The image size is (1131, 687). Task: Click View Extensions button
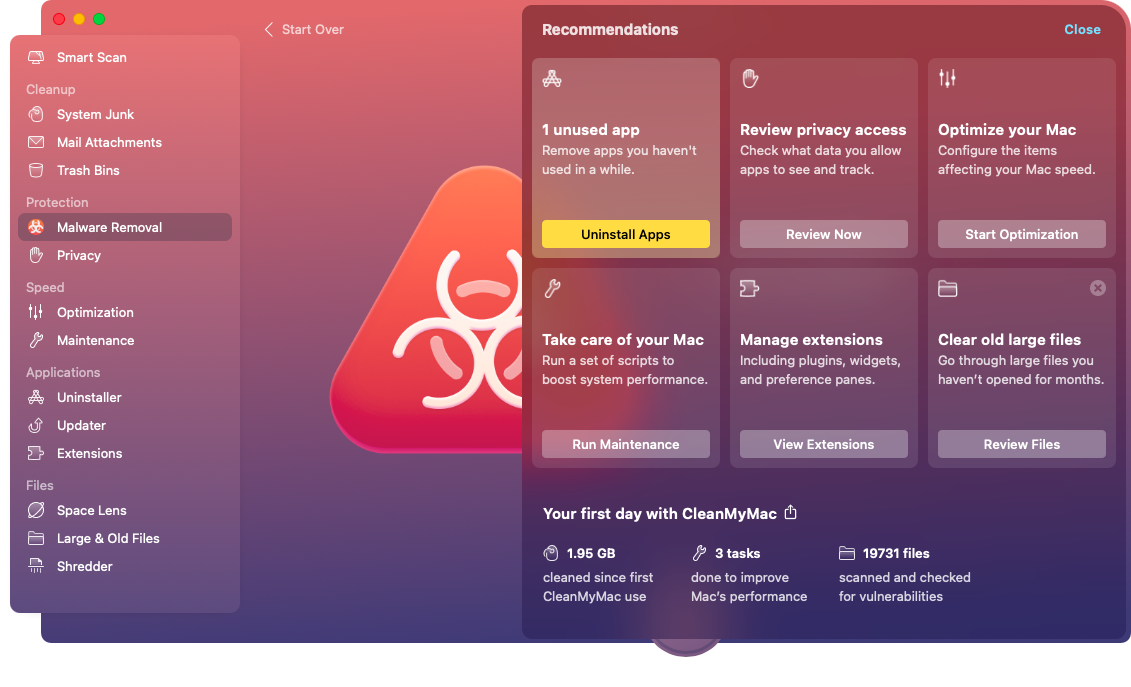(x=823, y=445)
